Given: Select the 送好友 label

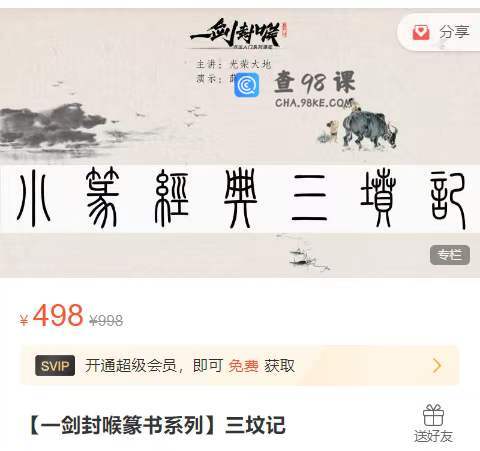Looking at the screenshot, I should pyautogui.click(x=433, y=436).
